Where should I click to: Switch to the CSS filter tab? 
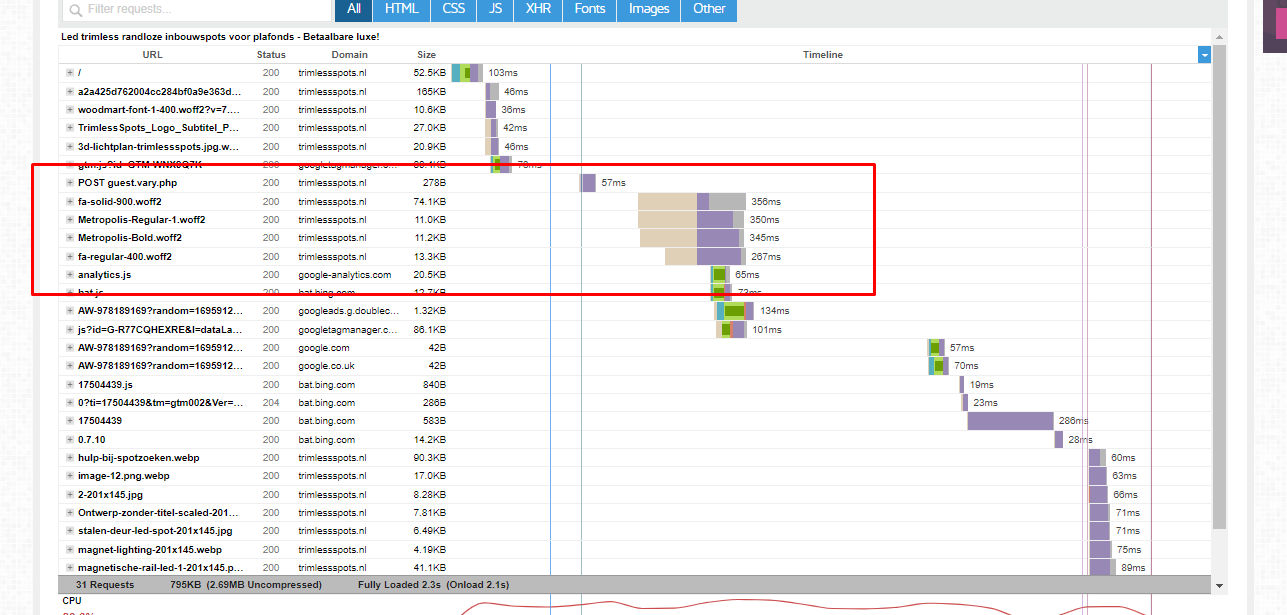[x=454, y=9]
